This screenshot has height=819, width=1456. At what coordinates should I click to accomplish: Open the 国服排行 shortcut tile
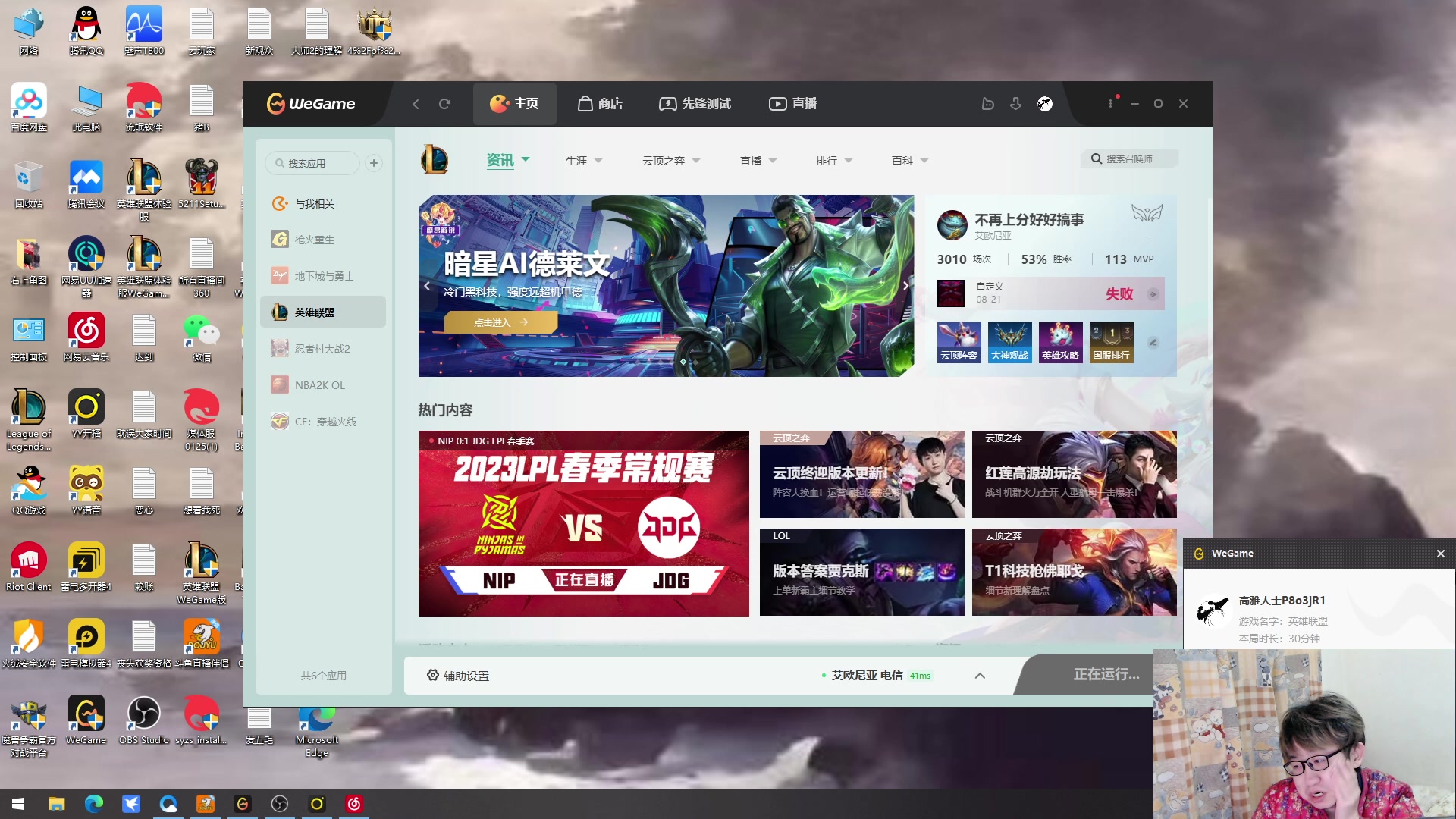1111,342
